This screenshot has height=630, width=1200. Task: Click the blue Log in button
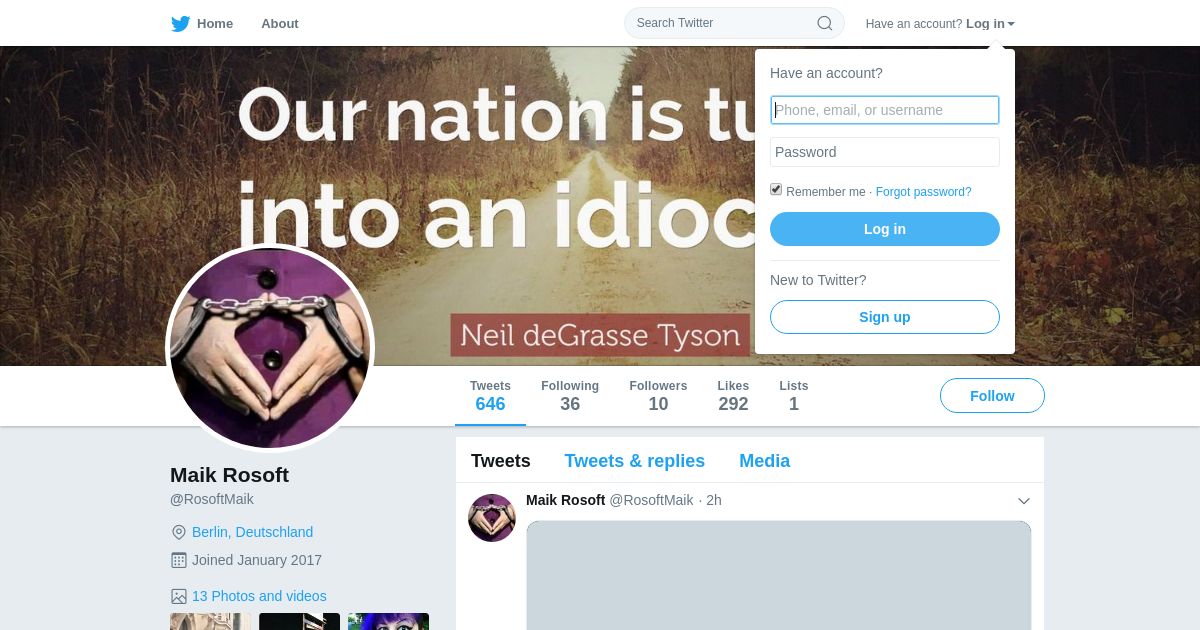click(885, 229)
